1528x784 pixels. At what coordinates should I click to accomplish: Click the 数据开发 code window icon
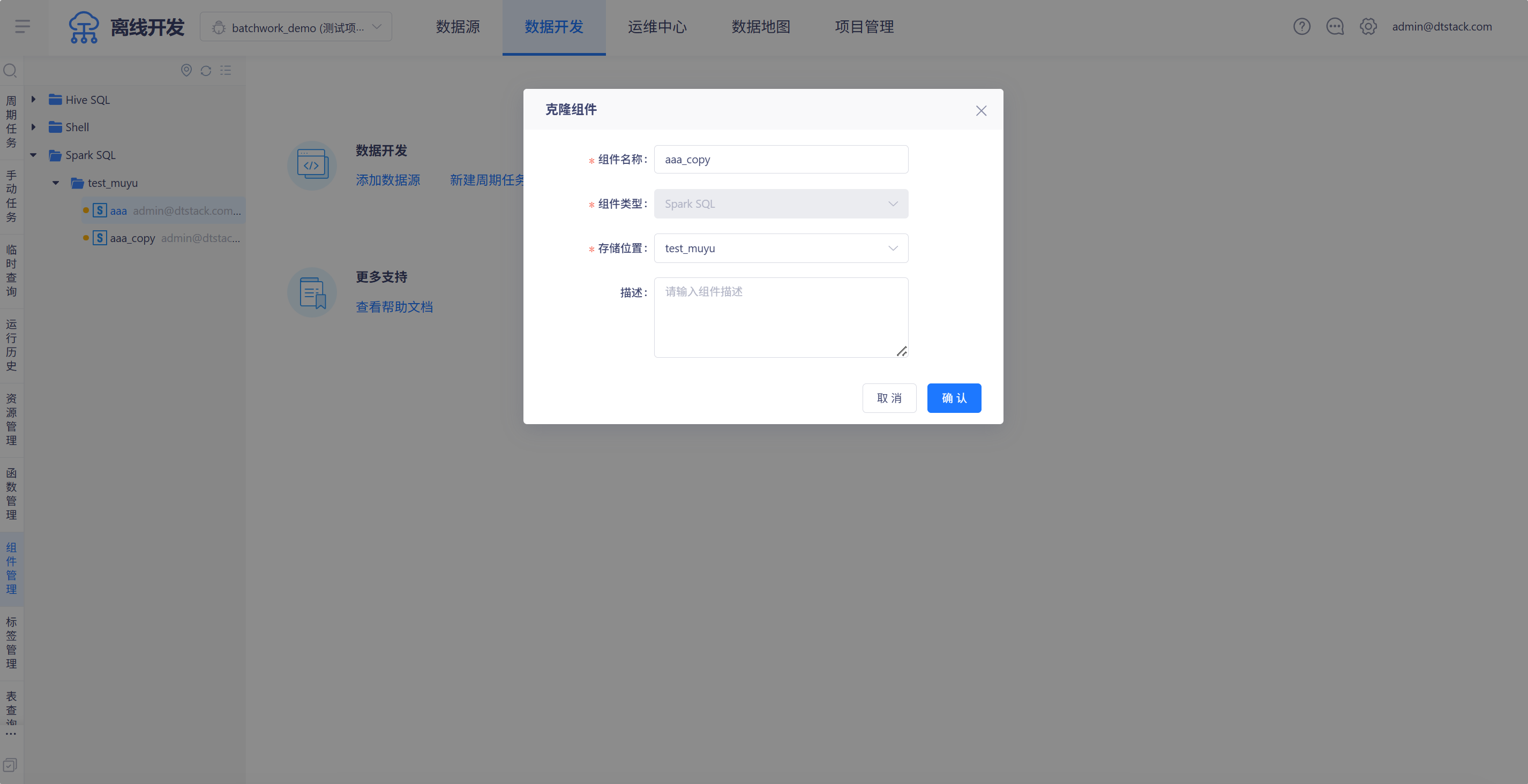tap(312, 165)
